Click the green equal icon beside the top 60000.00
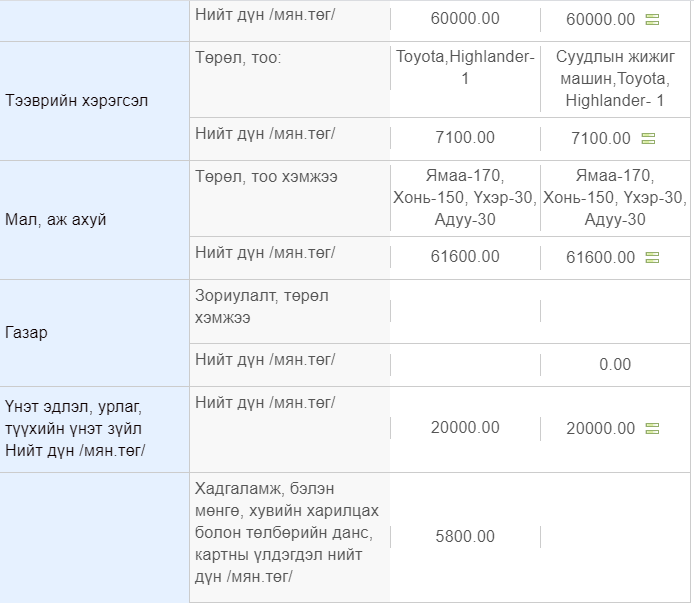Screen dimensions: 694x603 point(652,19)
